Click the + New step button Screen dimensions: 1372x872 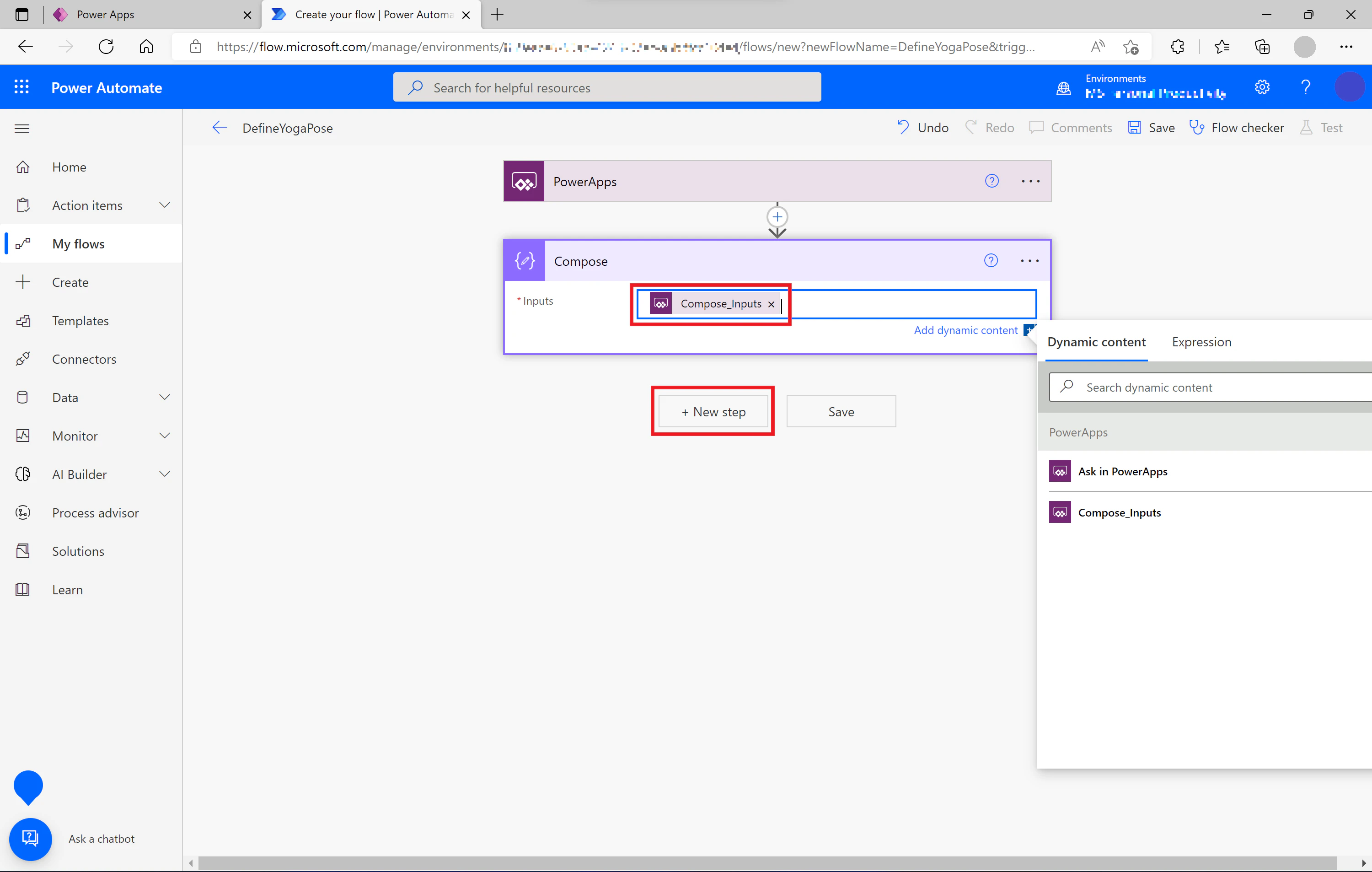point(713,411)
